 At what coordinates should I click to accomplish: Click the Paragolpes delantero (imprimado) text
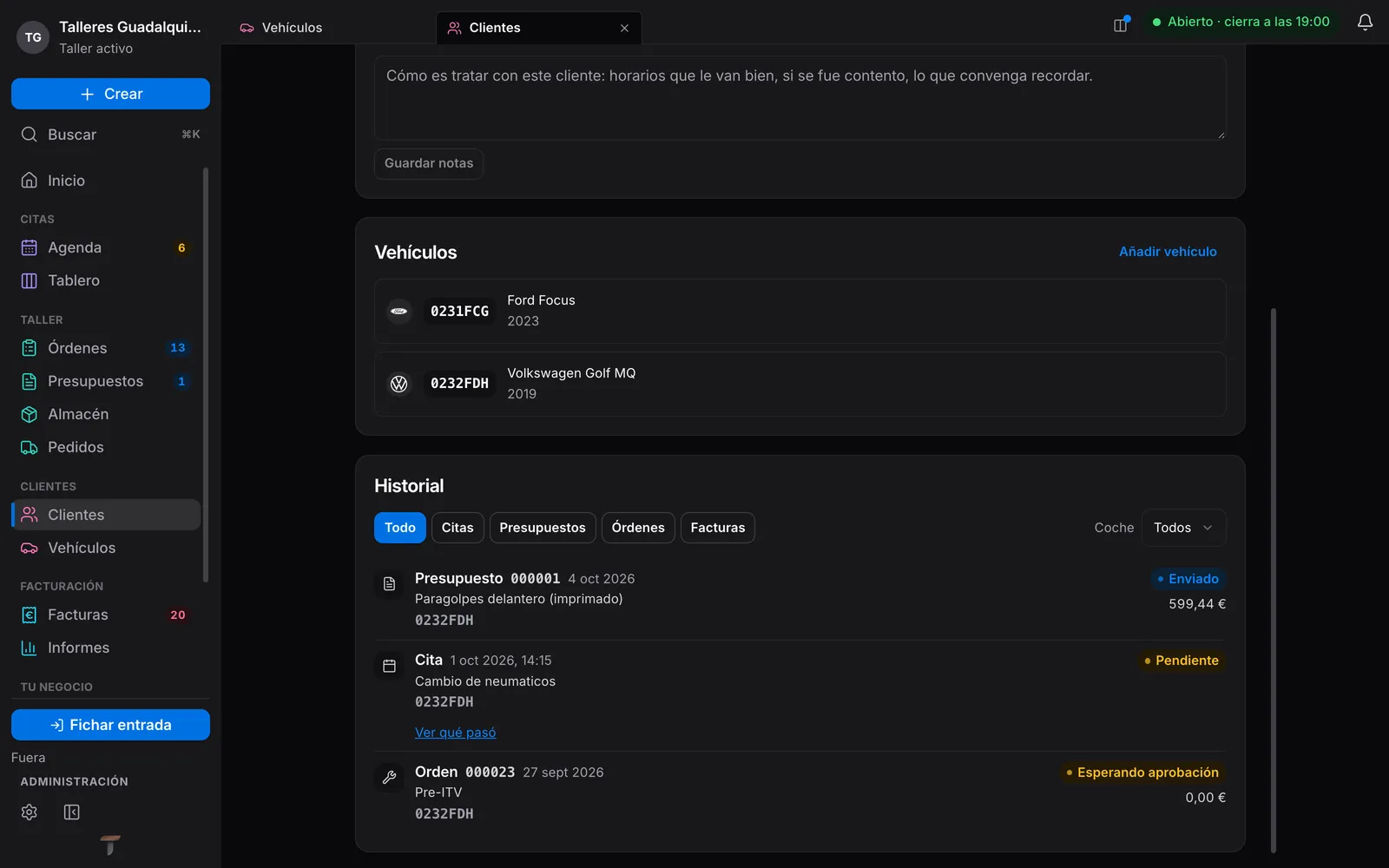pos(519,599)
